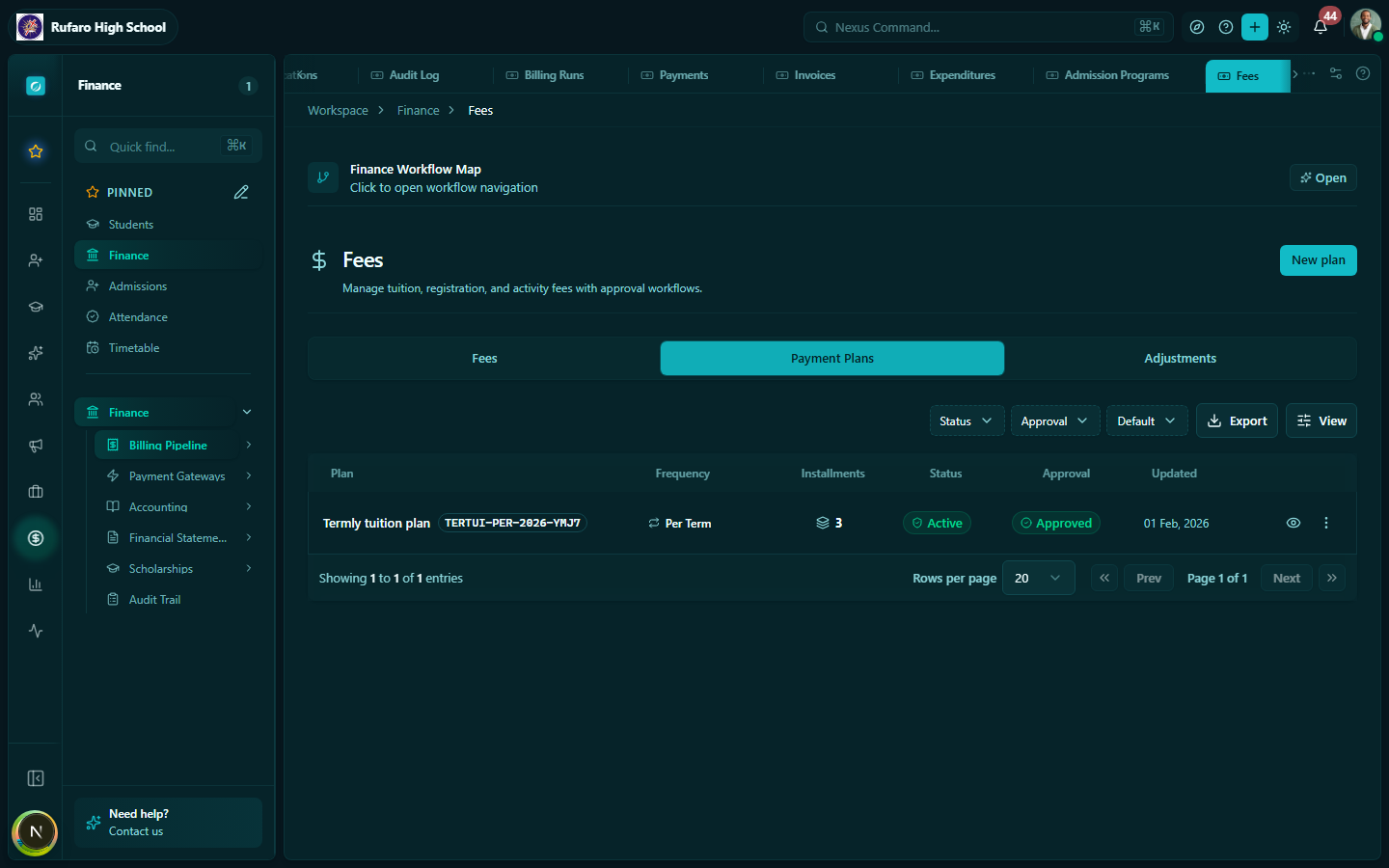Jump to last page double-chevron
This screenshot has height=868, width=1389.
(x=1332, y=578)
